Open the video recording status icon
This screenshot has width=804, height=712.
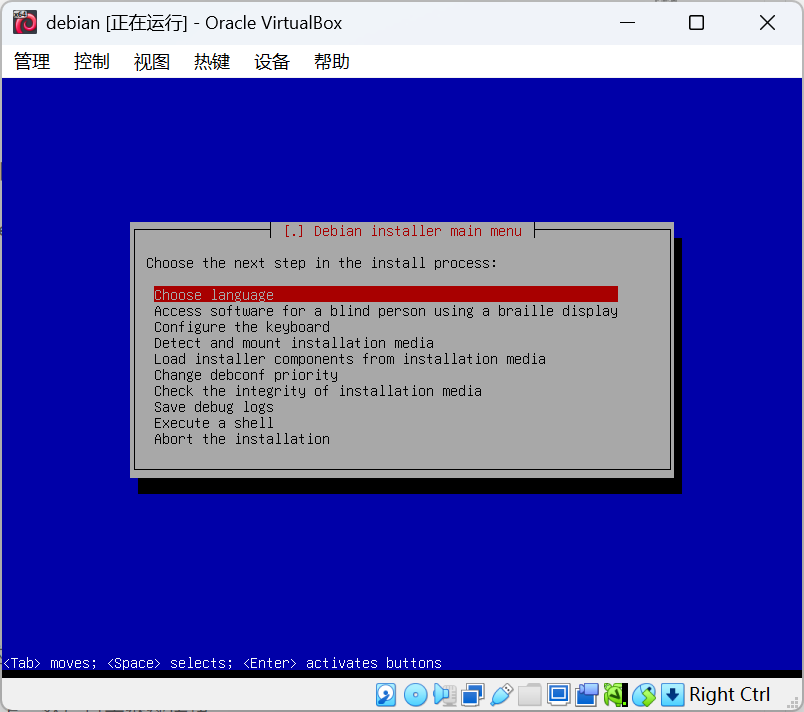587,695
